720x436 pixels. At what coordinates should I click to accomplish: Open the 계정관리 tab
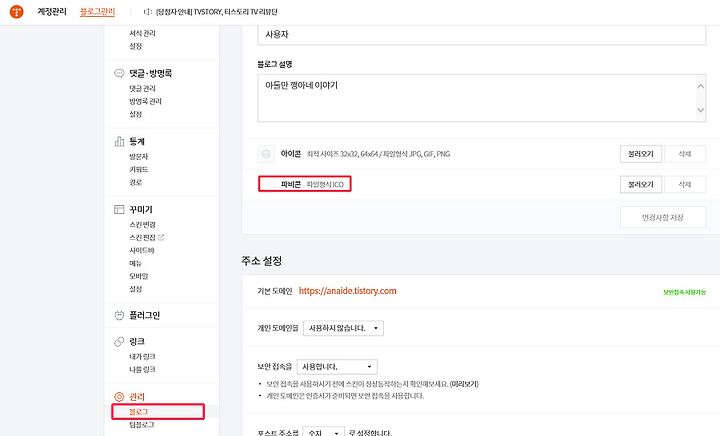tap(52, 11)
